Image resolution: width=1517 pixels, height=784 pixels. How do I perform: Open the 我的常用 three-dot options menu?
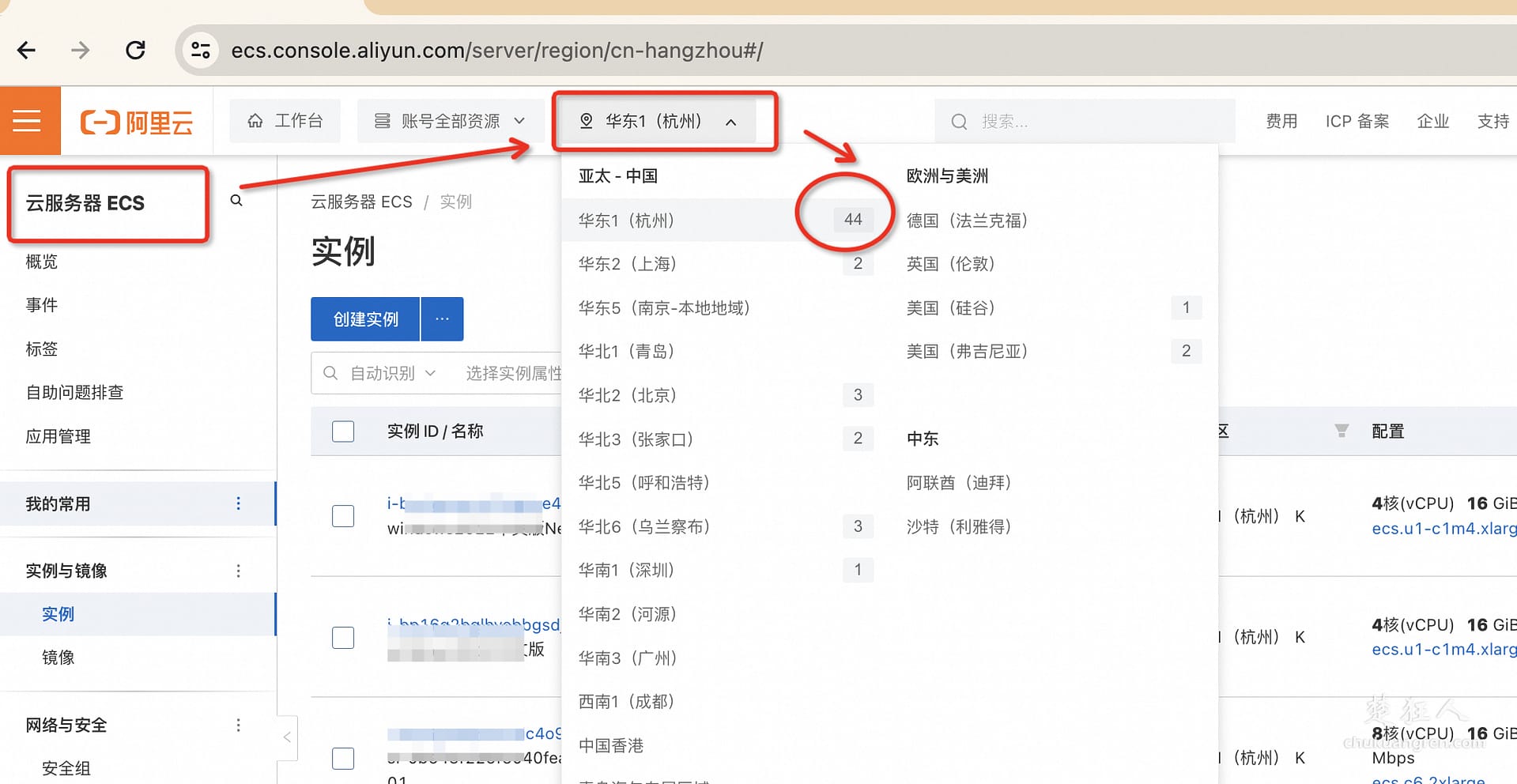pyautogui.click(x=238, y=503)
